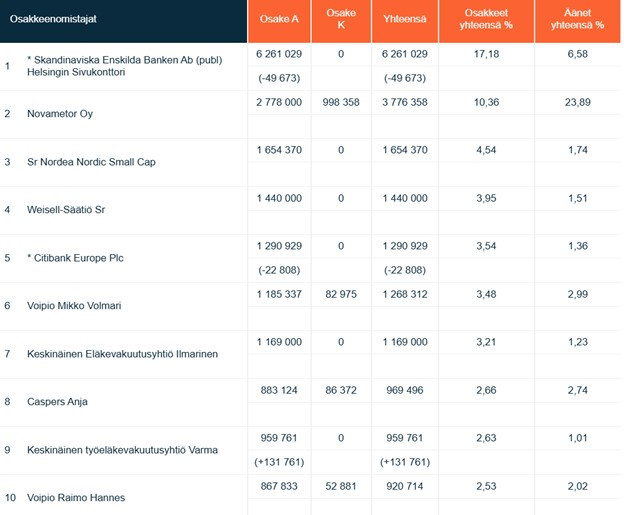The image size is (624, 515).
Task: Click share percentage 2,66
Action: coord(486,390)
